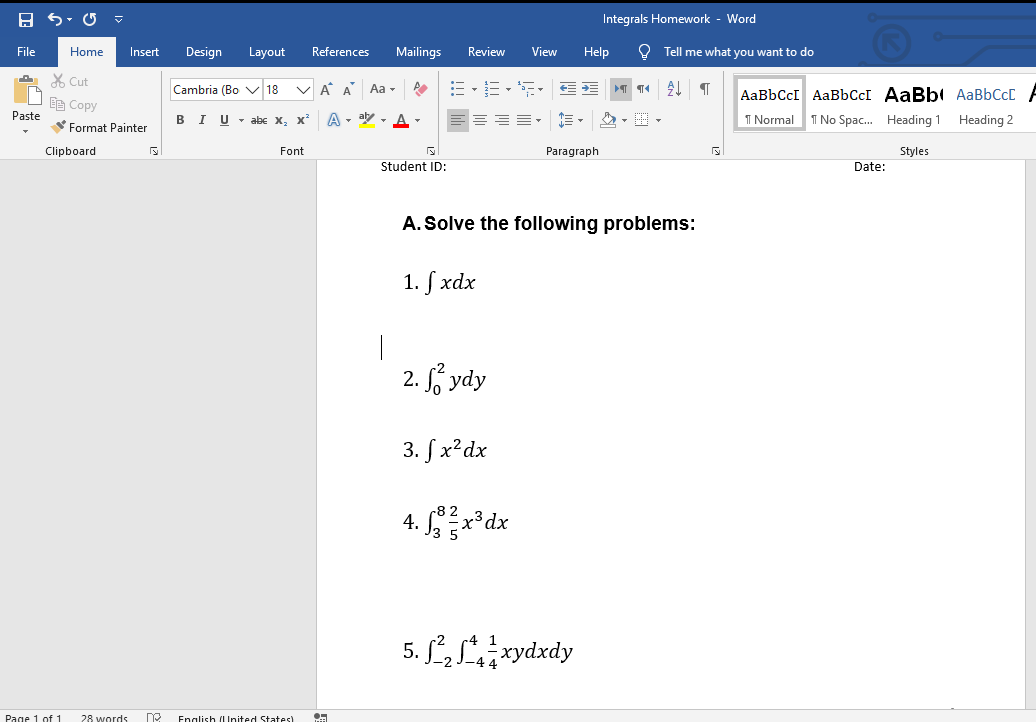Viewport: 1036px width, 722px height.
Task: Switch to the References tab
Action: (340, 51)
